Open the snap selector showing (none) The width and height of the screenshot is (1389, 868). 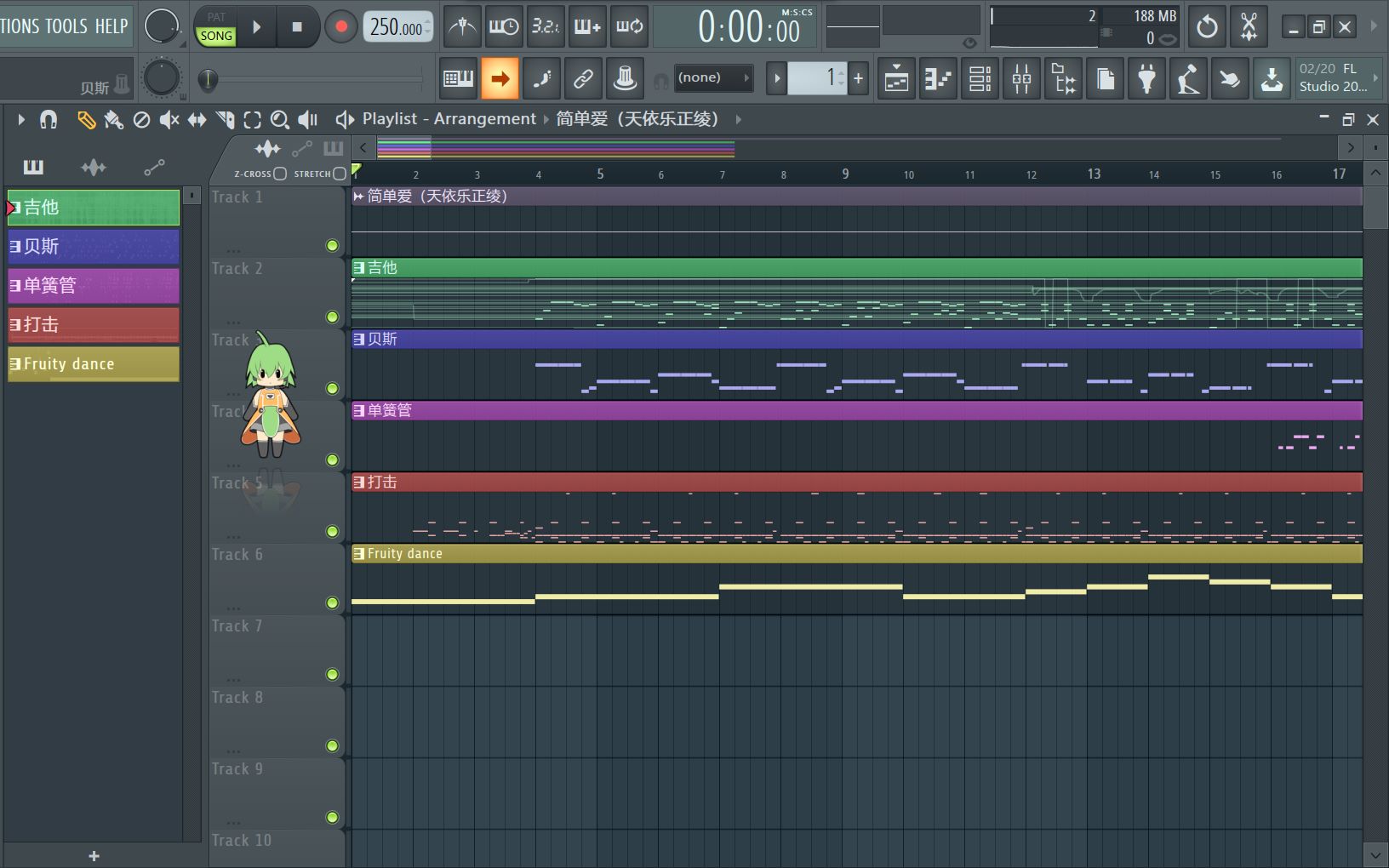coord(713,78)
